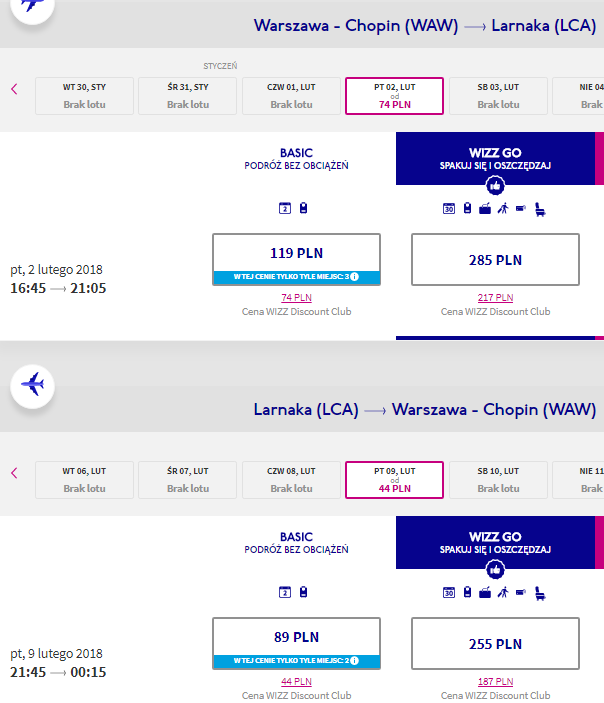The height and width of the screenshot is (703, 604).
Task: Click small bag icon under outbound BASIC
Action: click(x=304, y=208)
